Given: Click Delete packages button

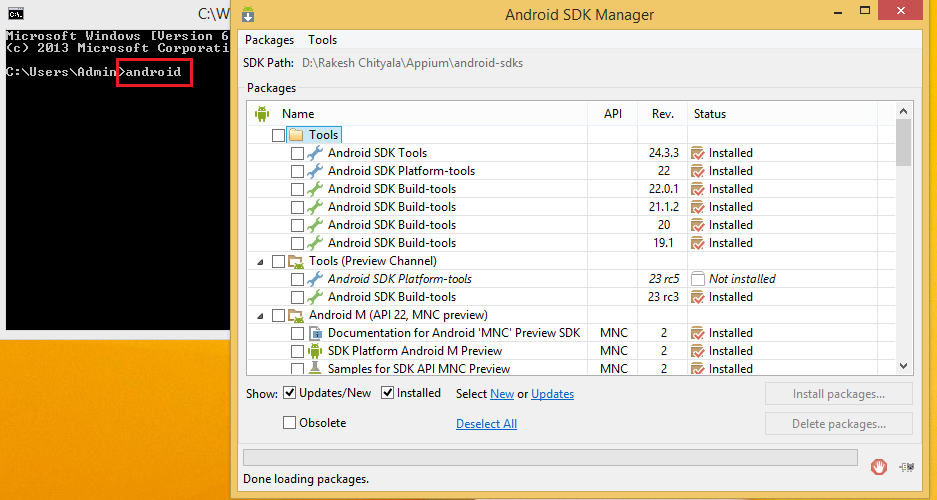Looking at the screenshot, I should click(838, 424).
